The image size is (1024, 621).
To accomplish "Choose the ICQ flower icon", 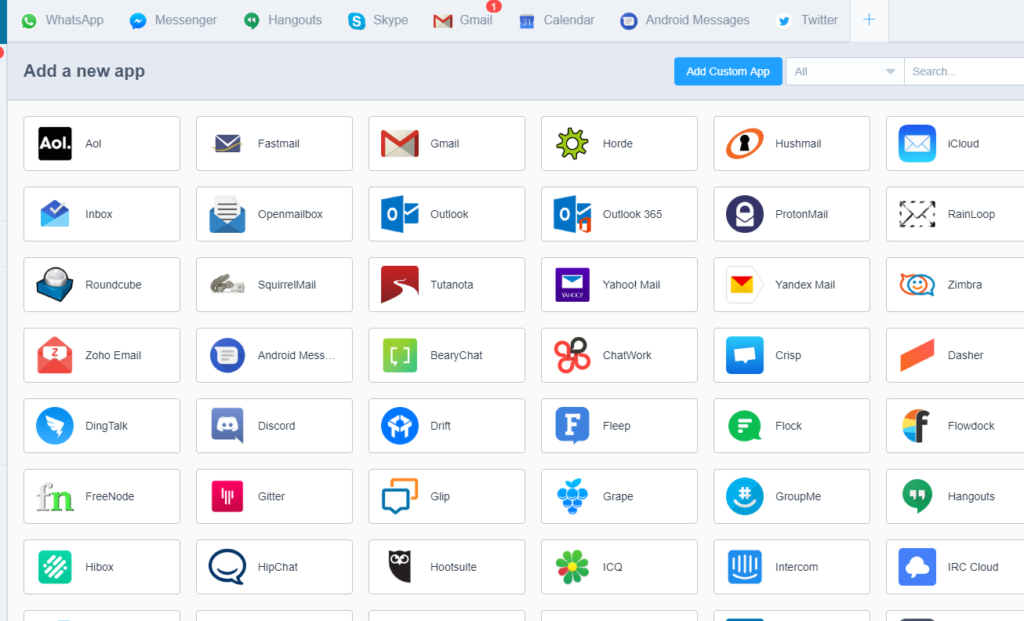I will click(572, 567).
